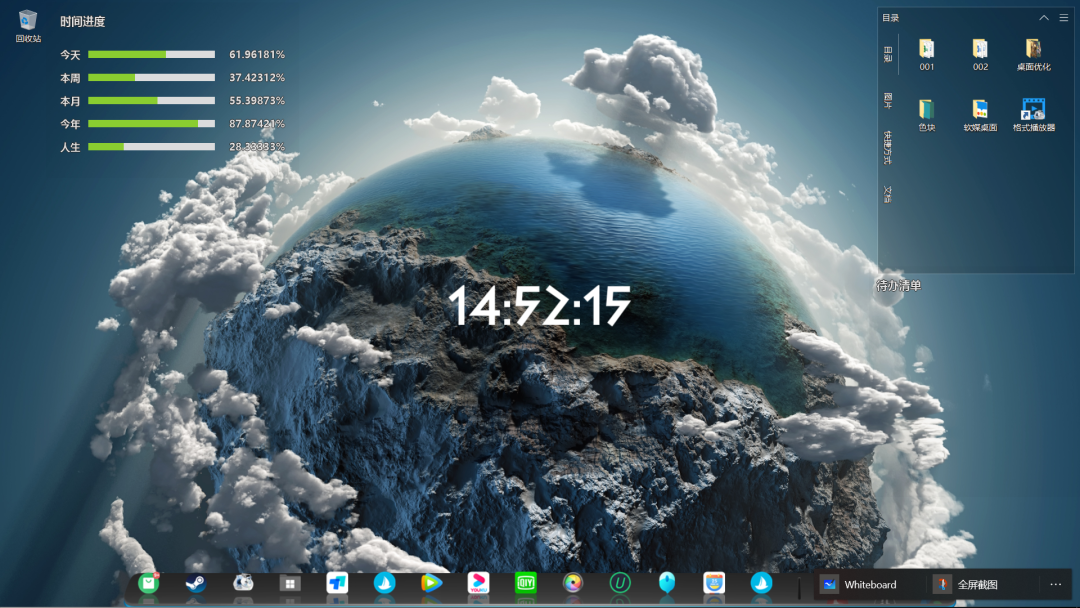Click the 人生 progress bar
The height and width of the screenshot is (608, 1080).
tap(152, 147)
